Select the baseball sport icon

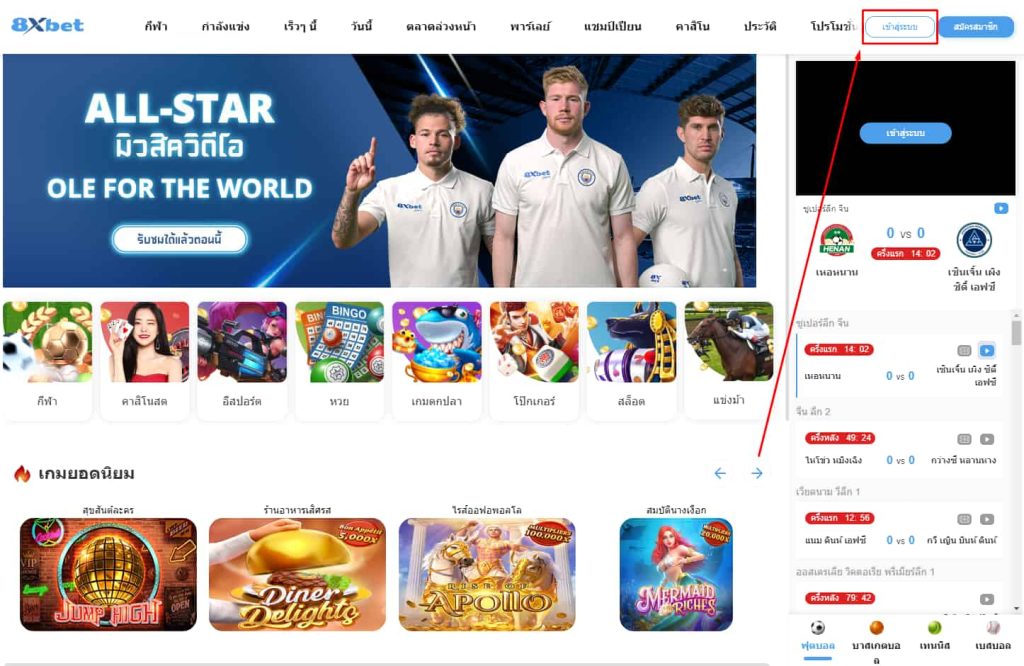(x=993, y=627)
